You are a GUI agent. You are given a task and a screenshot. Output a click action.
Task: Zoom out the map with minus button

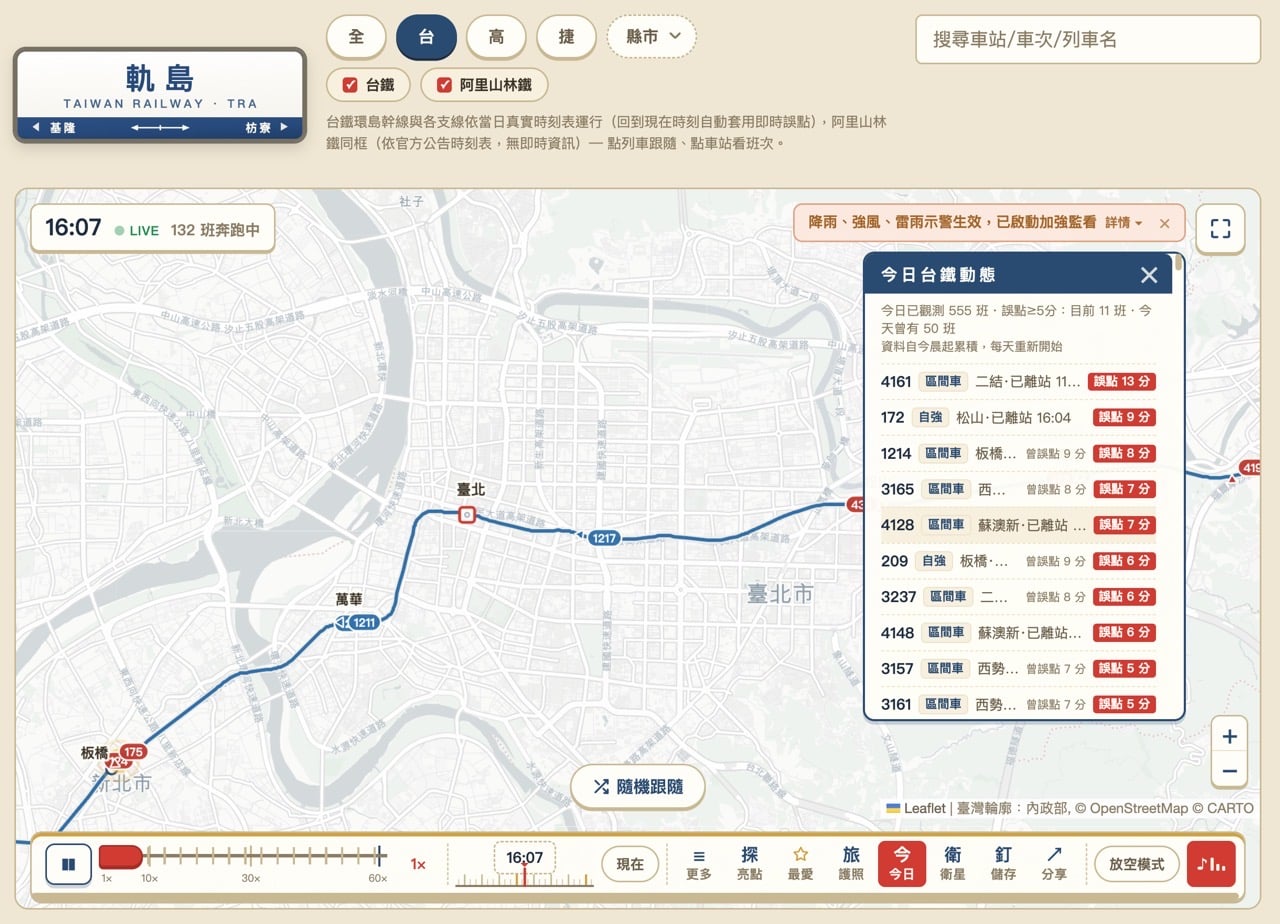tap(1229, 771)
